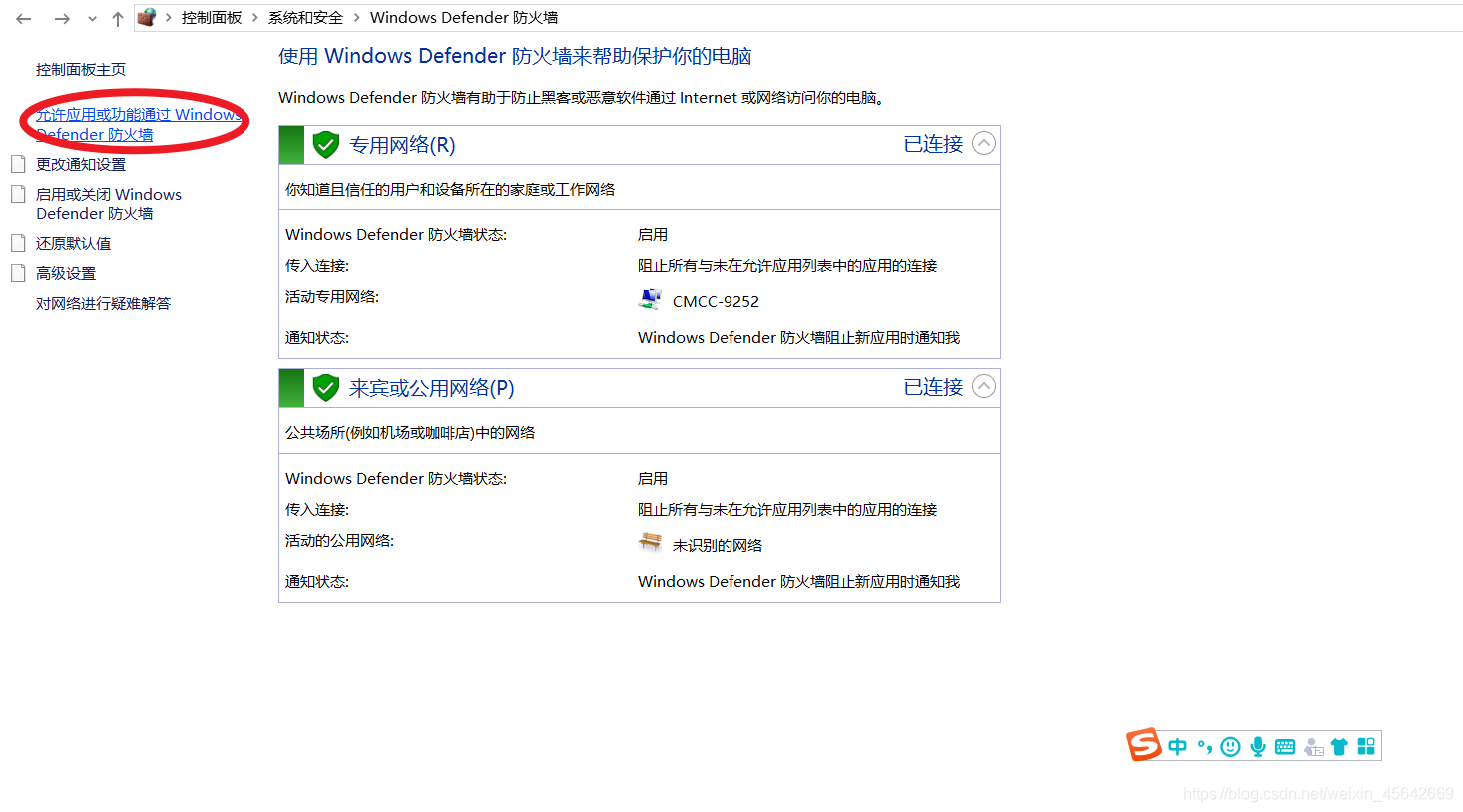The image size is (1463, 812).
Task: Expand the chevron after 系统和安全 breadcrumb
Action: [x=357, y=18]
